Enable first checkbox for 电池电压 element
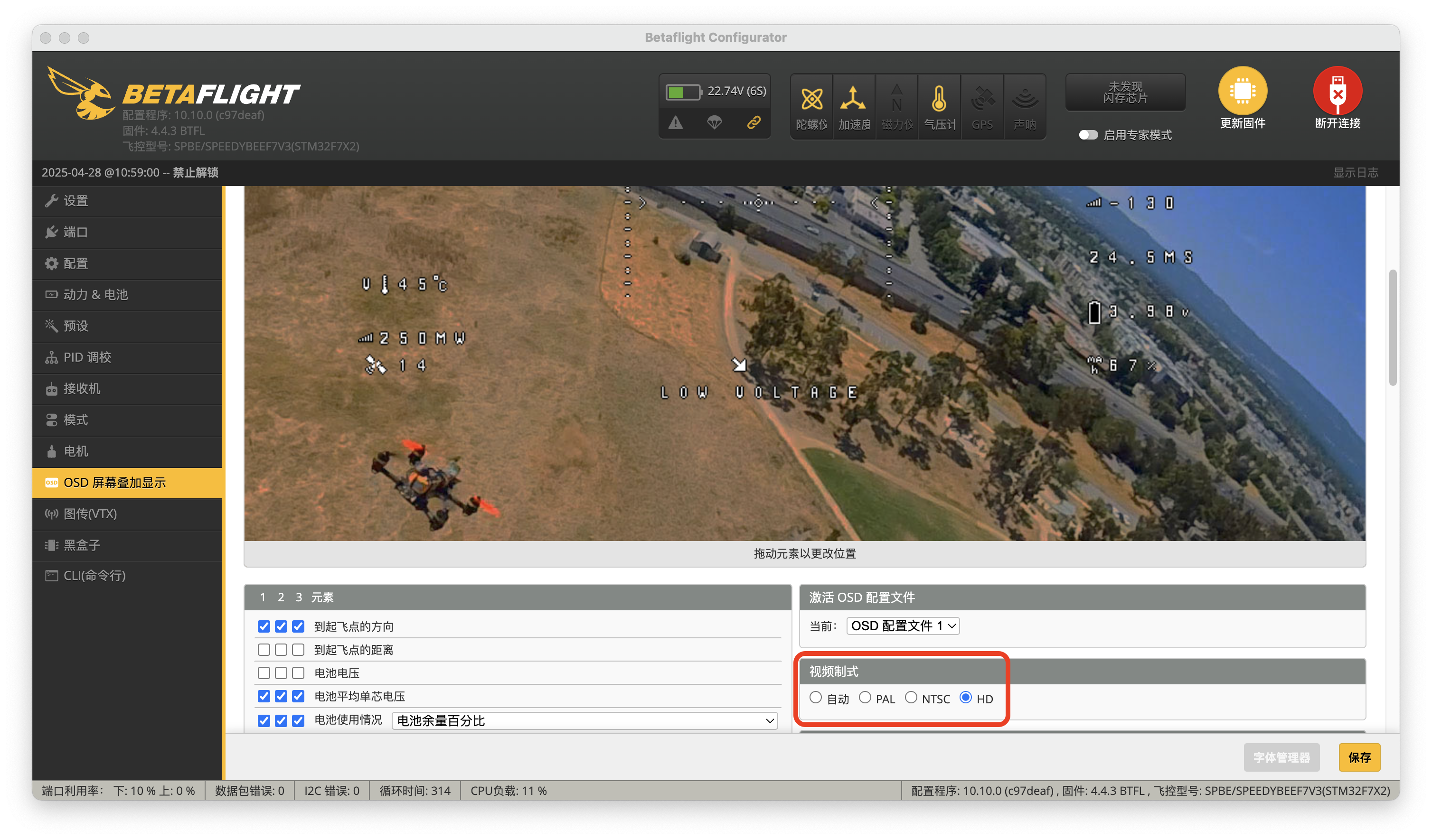The image size is (1432, 840). (264, 673)
